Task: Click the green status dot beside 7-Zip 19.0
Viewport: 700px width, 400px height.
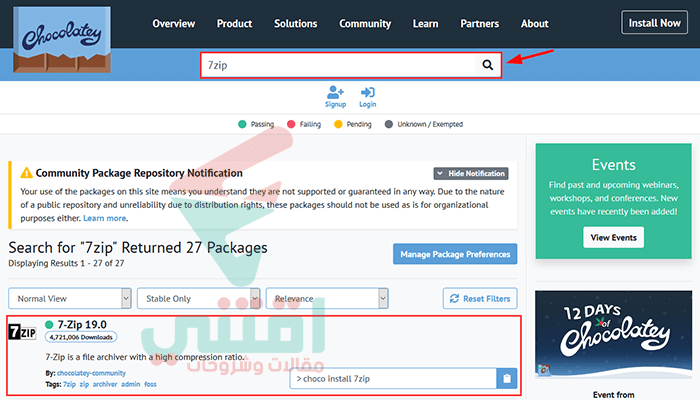Action: (49, 325)
